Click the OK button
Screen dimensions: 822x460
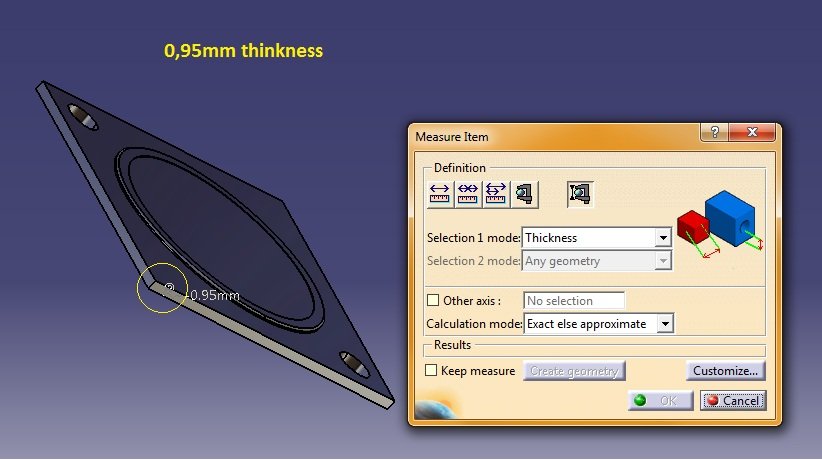[x=659, y=401]
